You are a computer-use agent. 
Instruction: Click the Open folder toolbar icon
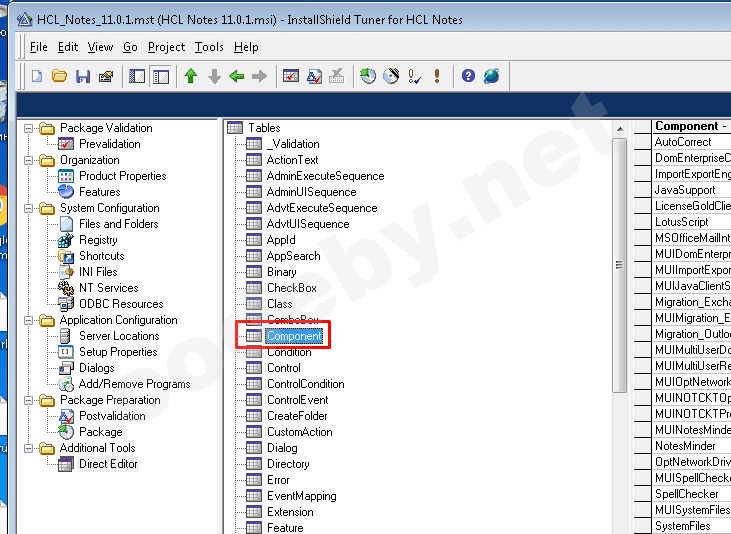(59, 76)
